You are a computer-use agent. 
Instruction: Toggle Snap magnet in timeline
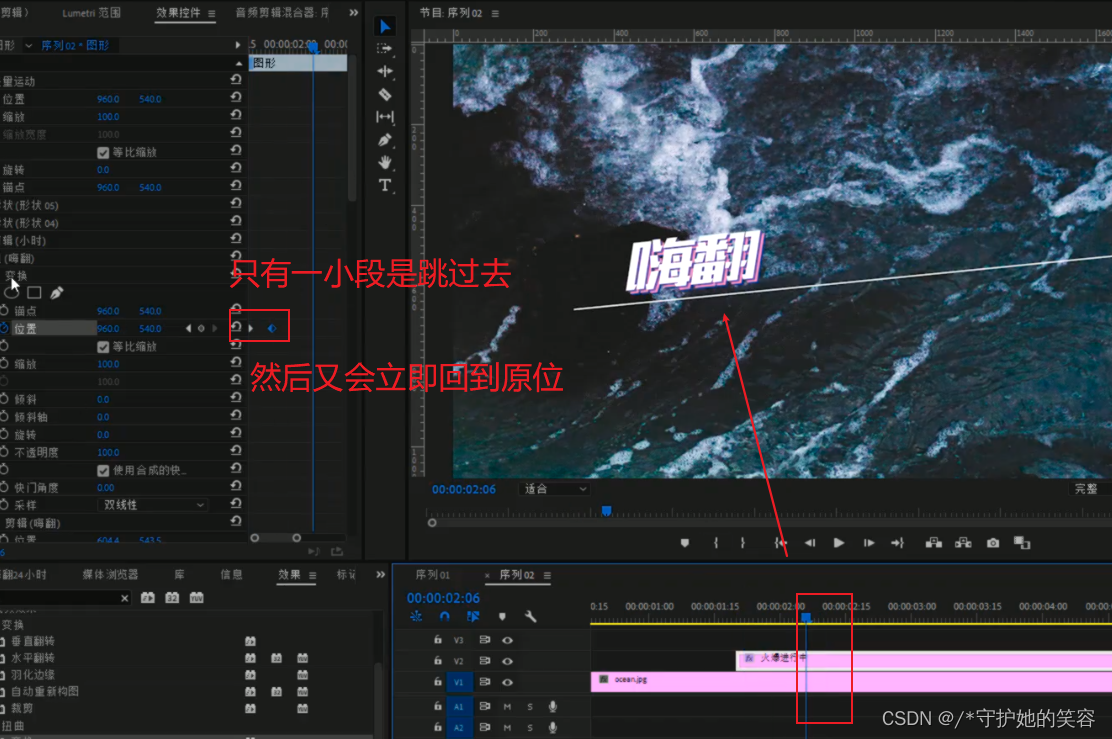(x=445, y=616)
